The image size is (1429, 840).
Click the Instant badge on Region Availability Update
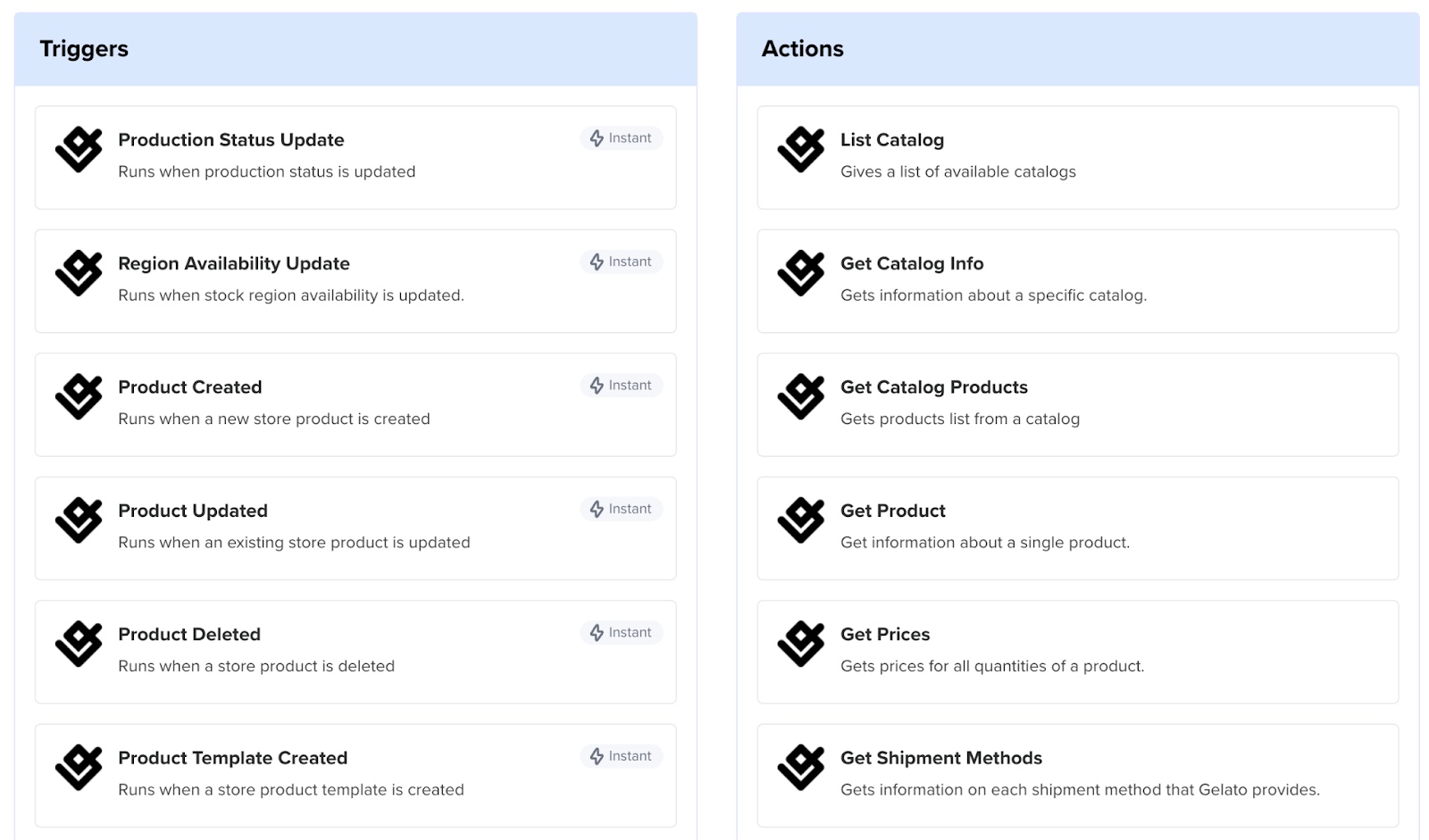tap(621, 262)
